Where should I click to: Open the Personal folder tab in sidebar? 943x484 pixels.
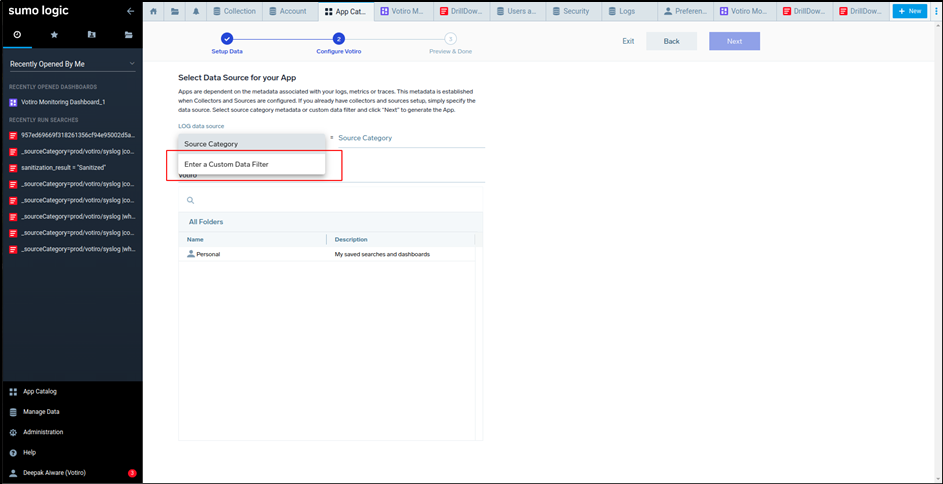tap(91, 35)
